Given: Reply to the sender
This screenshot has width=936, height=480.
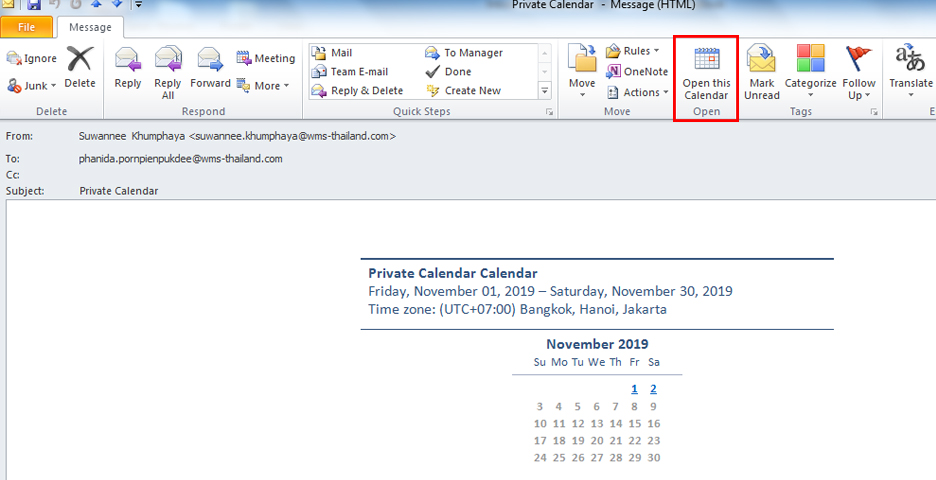Looking at the screenshot, I should (x=128, y=67).
